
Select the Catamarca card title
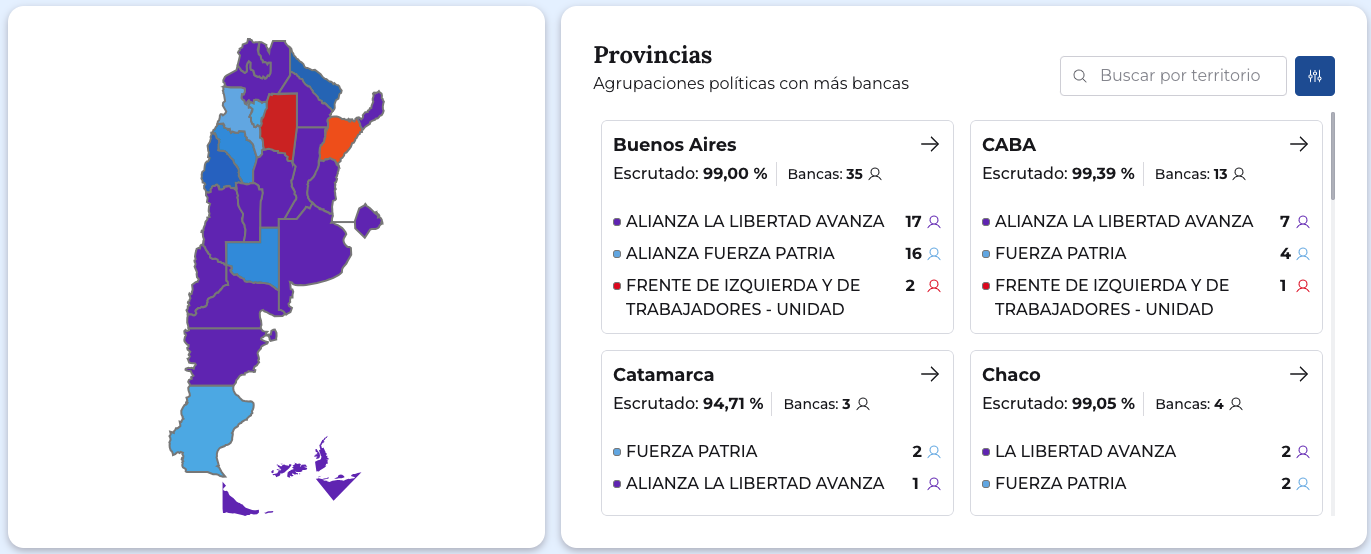click(x=663, y=375)
